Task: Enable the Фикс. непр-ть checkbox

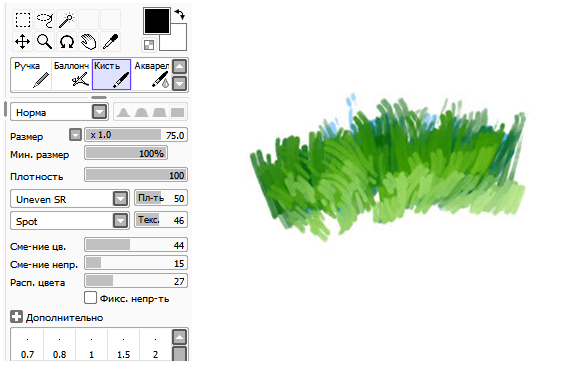Action: [90, 298]
